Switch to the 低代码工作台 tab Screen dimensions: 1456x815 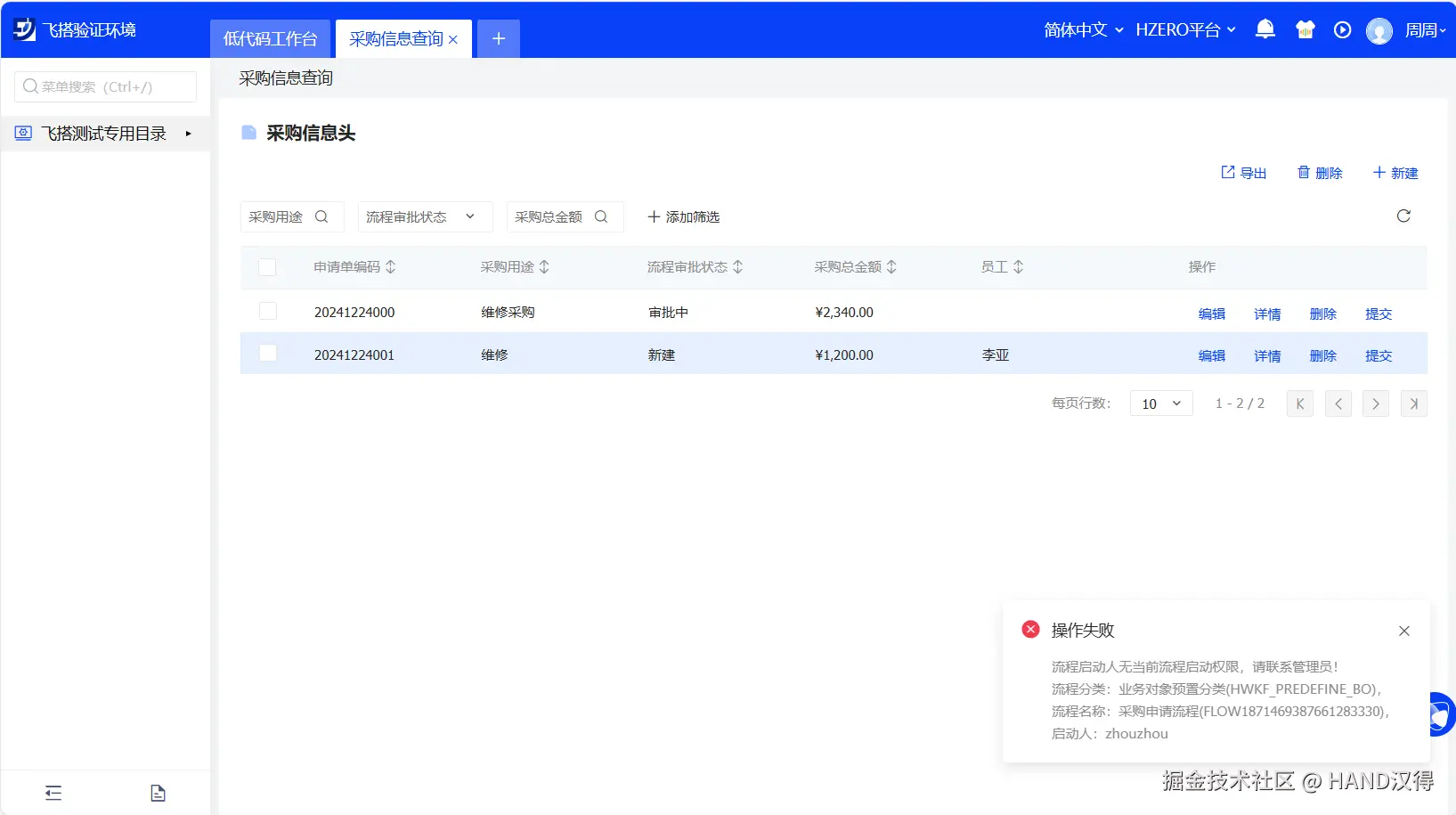(270, 38)
